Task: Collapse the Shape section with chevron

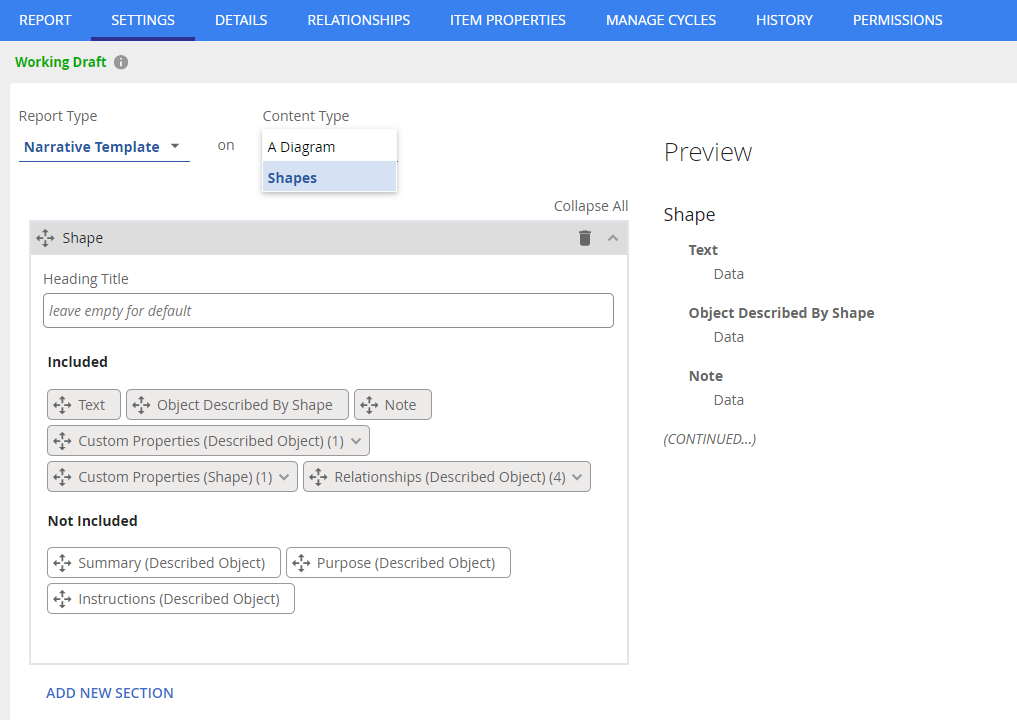Action: 613,238
